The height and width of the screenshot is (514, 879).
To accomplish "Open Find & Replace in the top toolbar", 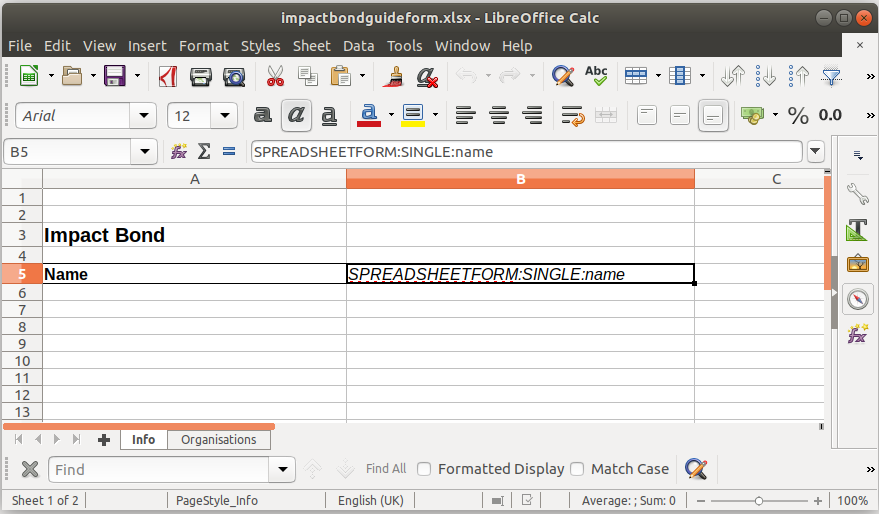I will pos(563,76).
